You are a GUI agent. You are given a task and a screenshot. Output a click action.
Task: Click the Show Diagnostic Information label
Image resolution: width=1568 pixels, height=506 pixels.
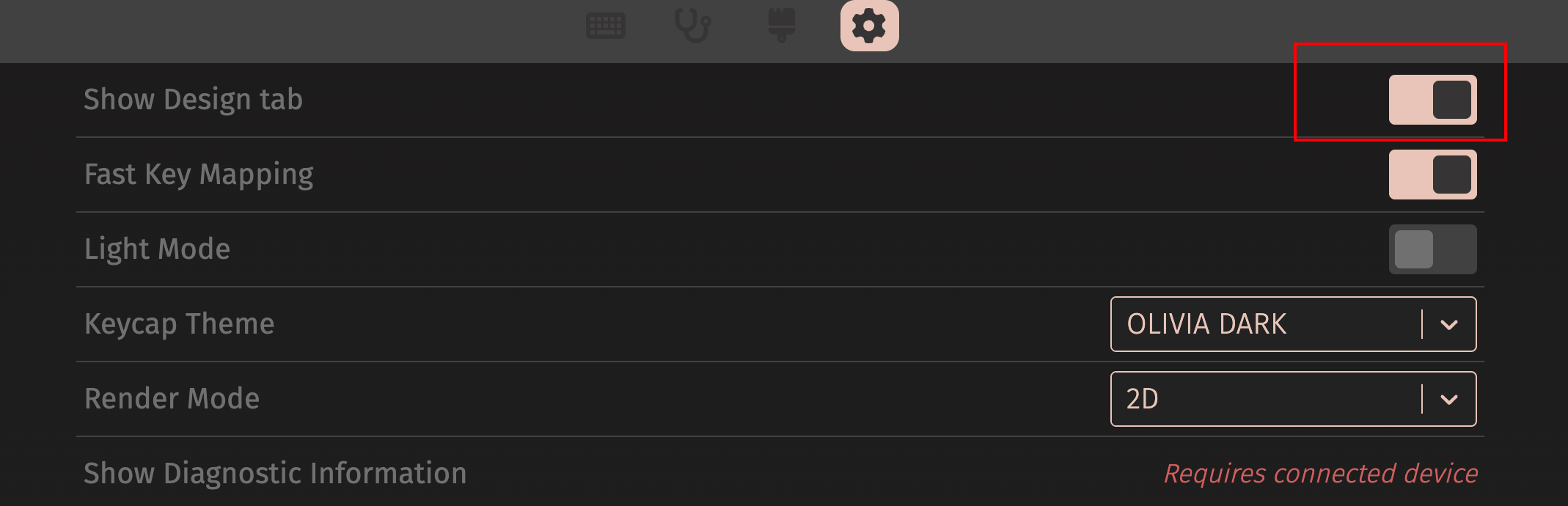pyautogui.click(x=275, y=474)
